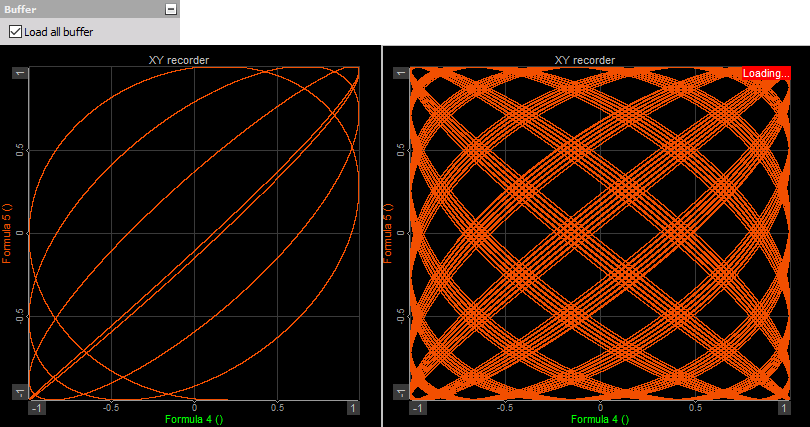Screen dimensions: 810x427
Task: Click the left graph's XY recorder title
Action: tap(179, 60)
